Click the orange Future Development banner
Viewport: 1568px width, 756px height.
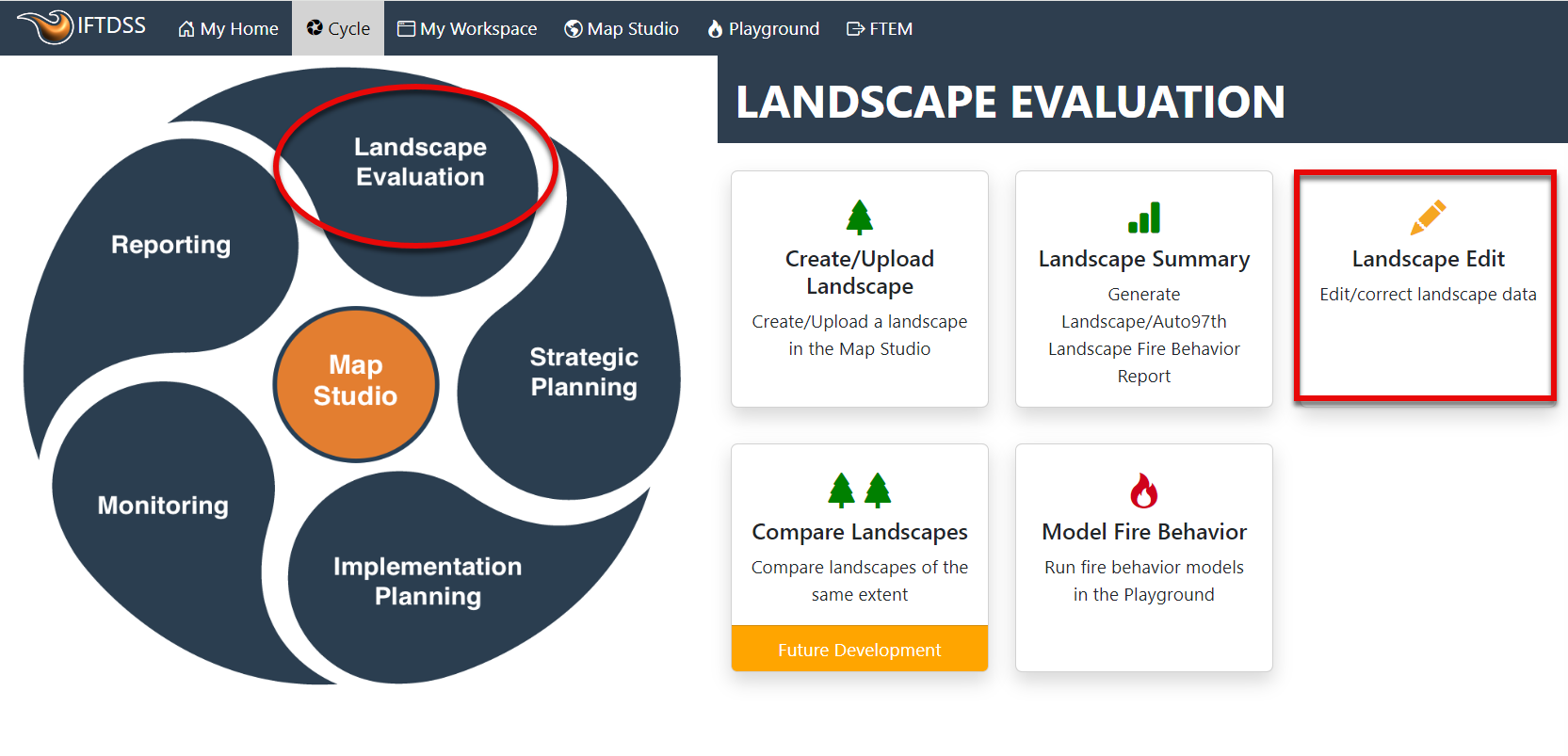click(x=860, y=649)
